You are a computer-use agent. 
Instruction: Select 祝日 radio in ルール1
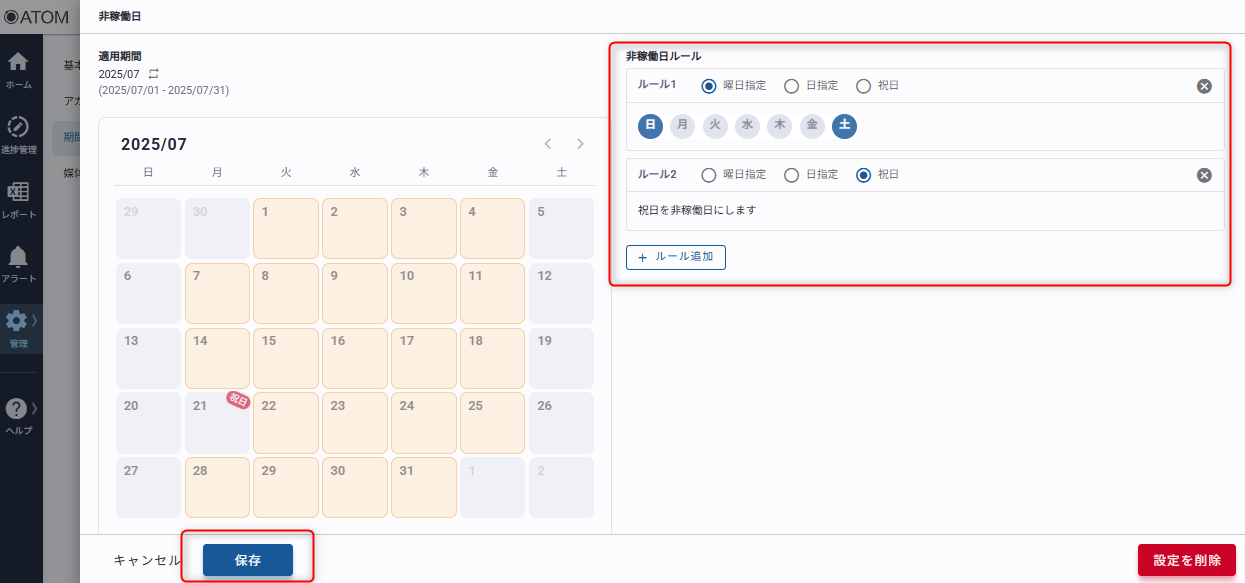(863, 86)
